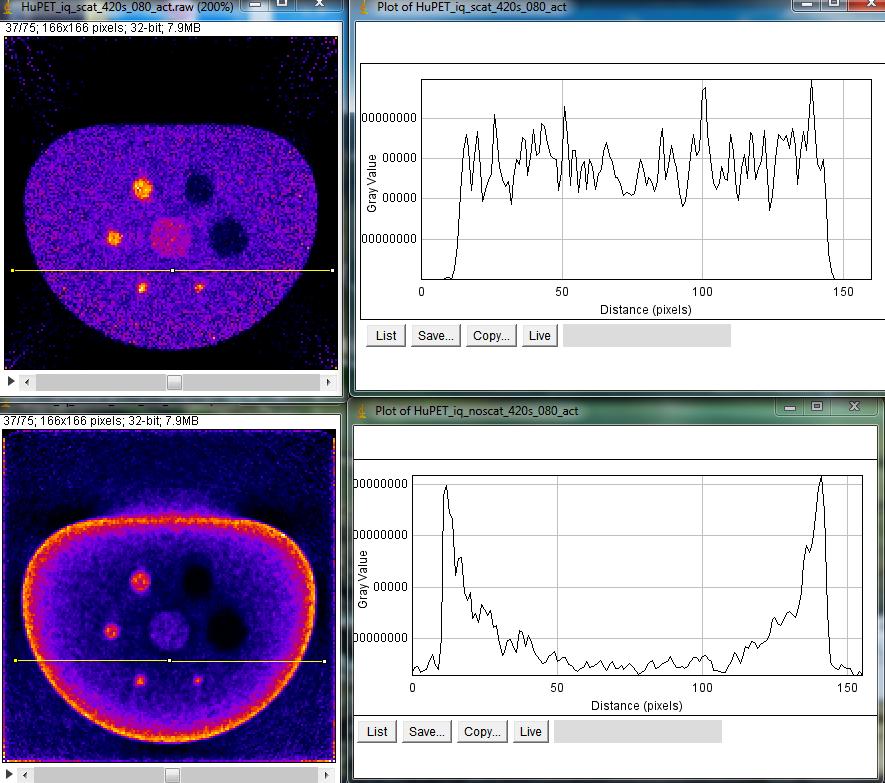Select the left line endpoint handle in lower image
885x783 pixels.
(x=15, y=660)
